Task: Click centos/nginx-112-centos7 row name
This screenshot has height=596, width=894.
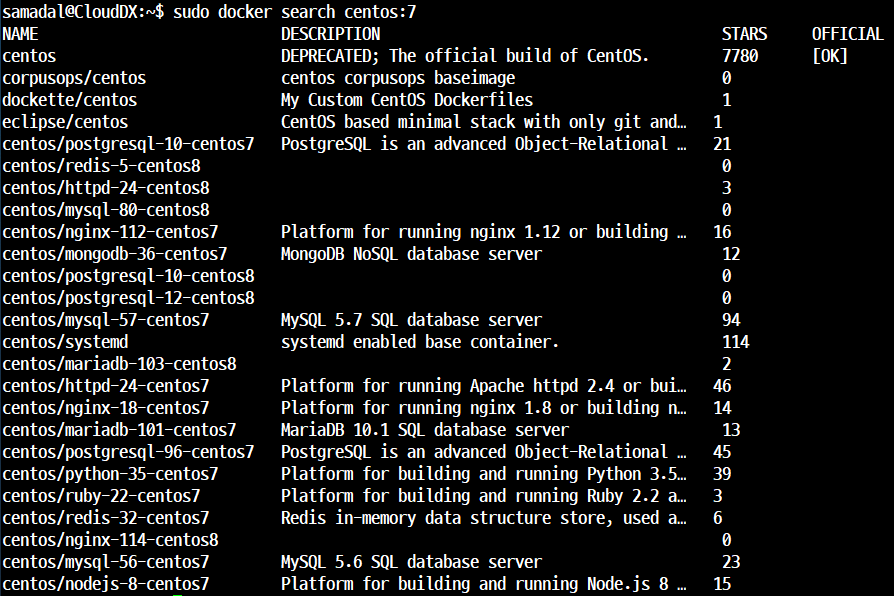Action: tap(110, 232)
